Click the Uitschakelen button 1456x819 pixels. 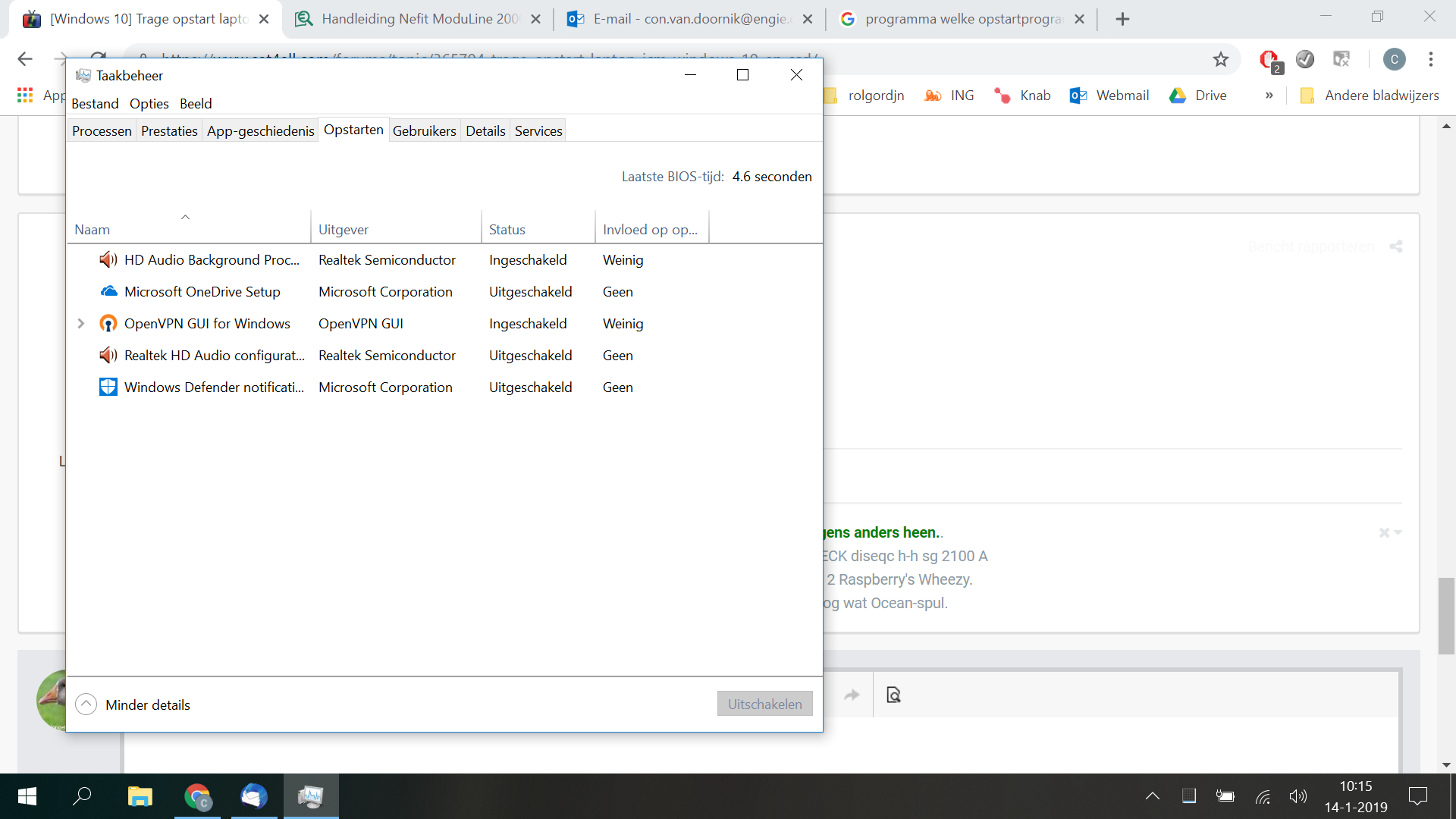pyautogui.click(x=764, y=704)
